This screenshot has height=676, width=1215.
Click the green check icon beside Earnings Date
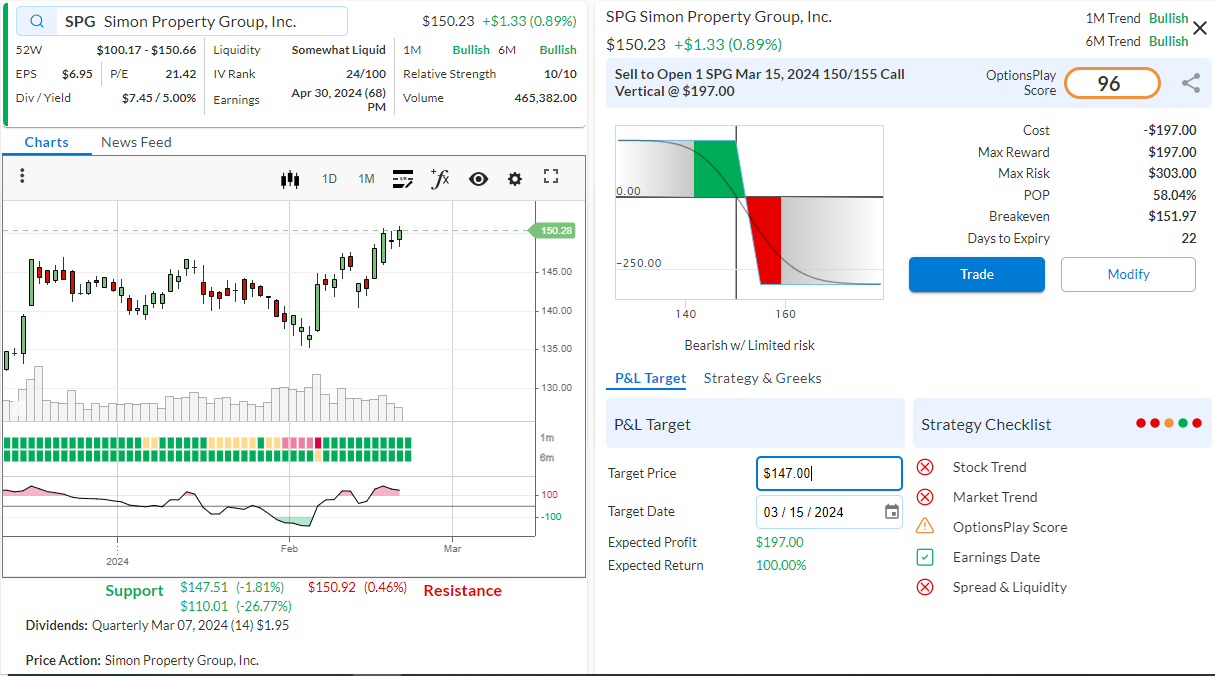click(x=925, y=557)
